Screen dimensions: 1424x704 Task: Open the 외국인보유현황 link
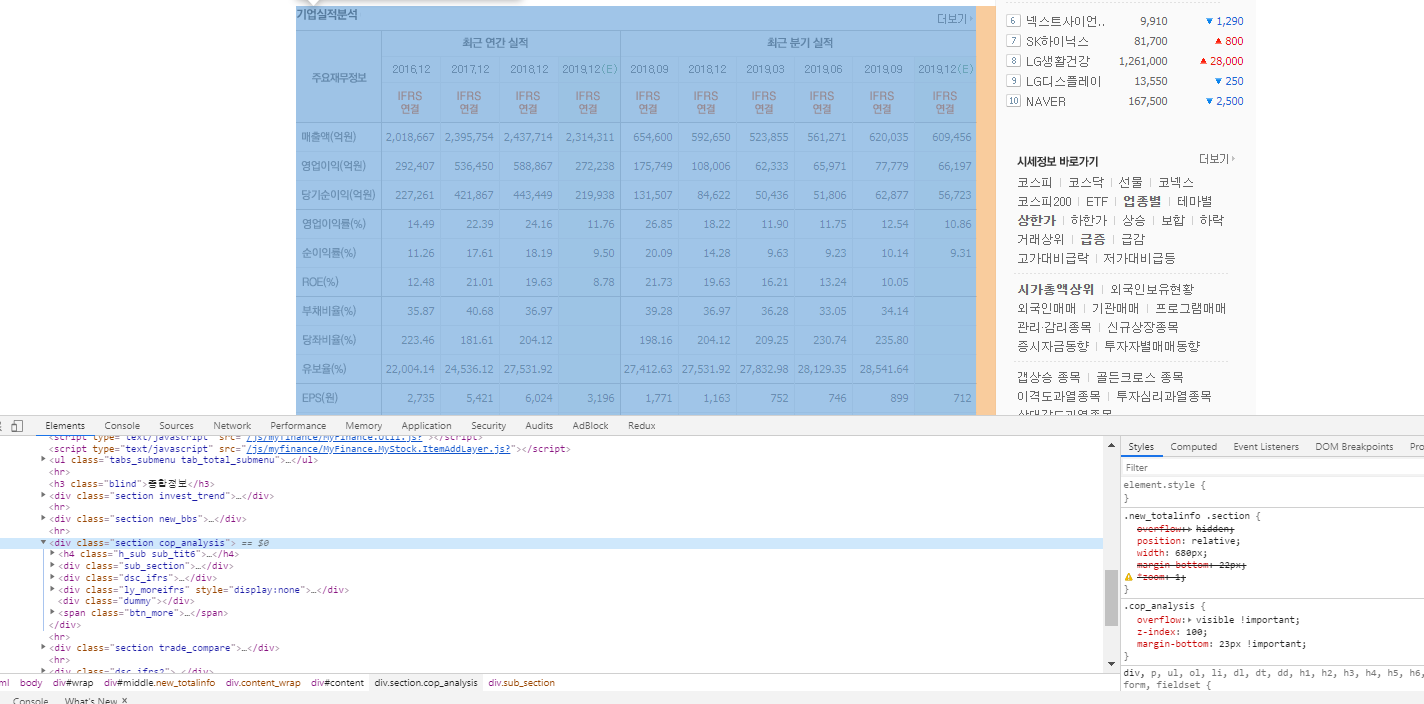(1151, 289)
